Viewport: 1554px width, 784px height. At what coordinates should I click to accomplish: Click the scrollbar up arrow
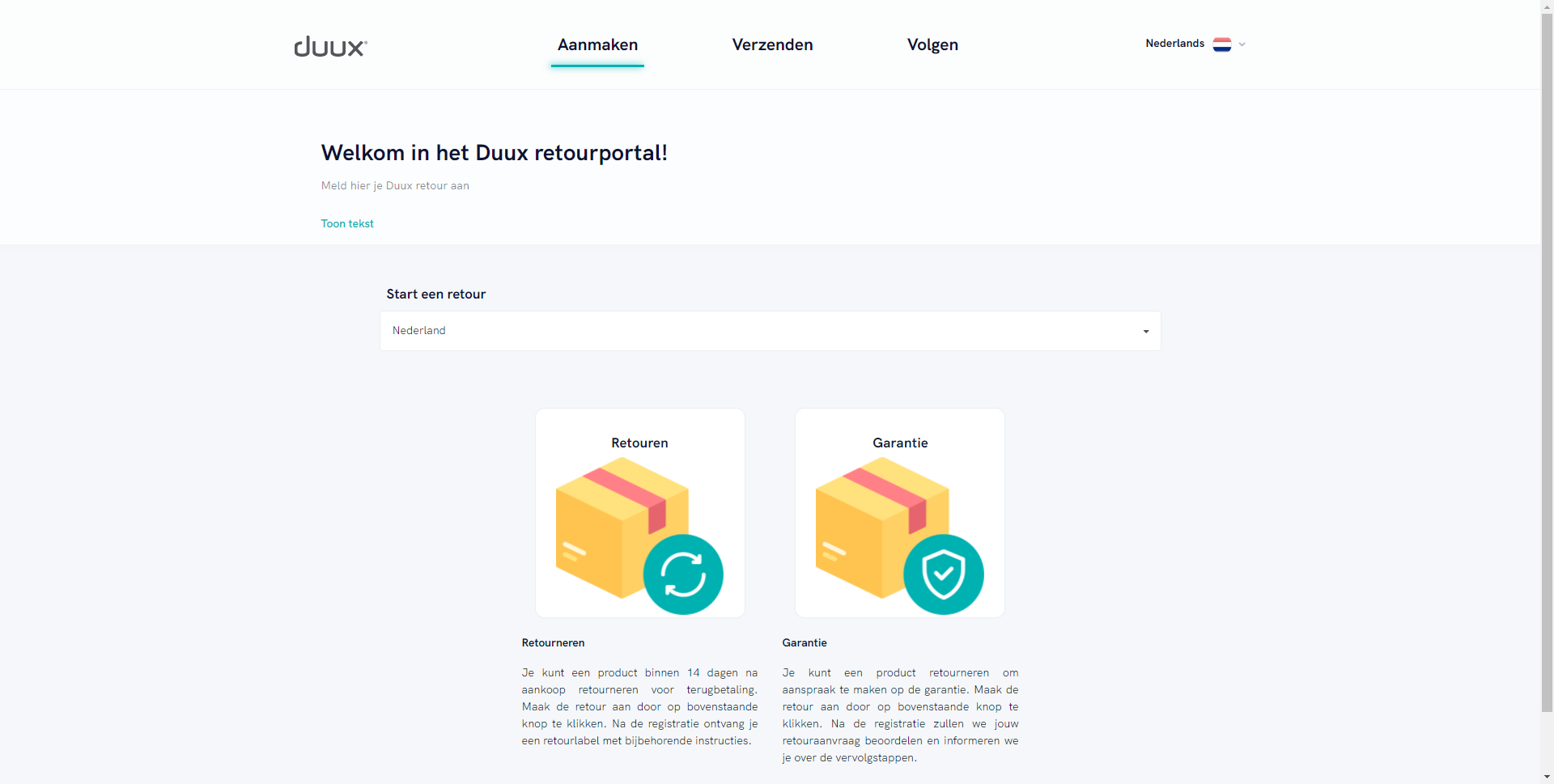[x=1547, y=6]
